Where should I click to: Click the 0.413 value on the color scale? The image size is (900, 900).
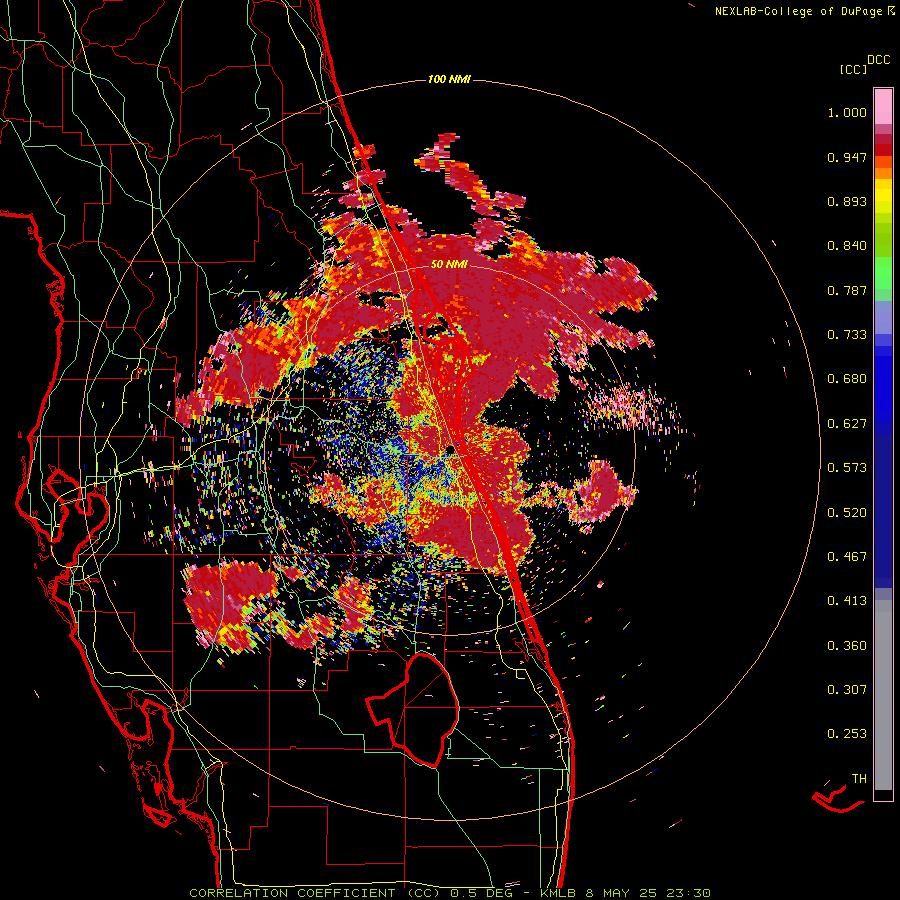pos(847,601)
